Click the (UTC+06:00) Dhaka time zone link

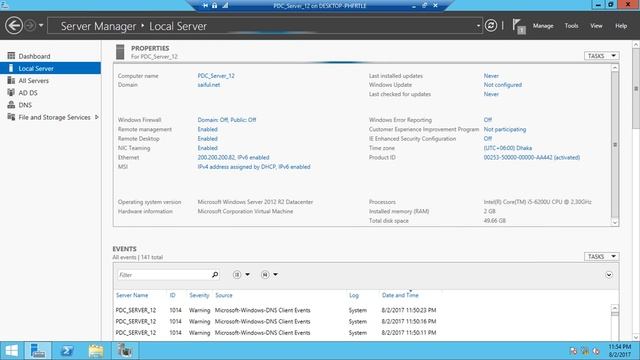[507, 148]
